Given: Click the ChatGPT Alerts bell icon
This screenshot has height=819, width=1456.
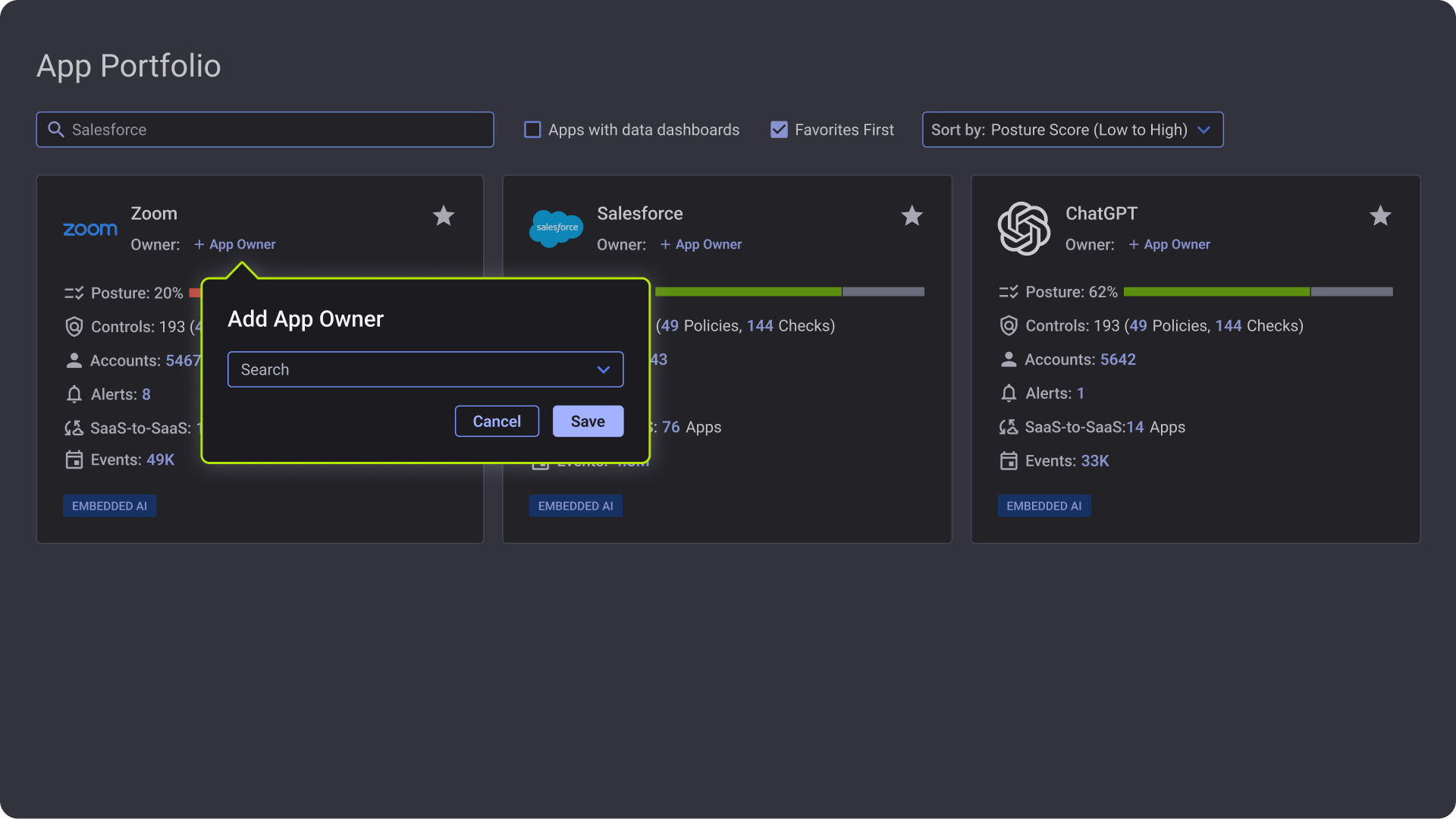Looking at the screenshot, I should point(1008,394).
